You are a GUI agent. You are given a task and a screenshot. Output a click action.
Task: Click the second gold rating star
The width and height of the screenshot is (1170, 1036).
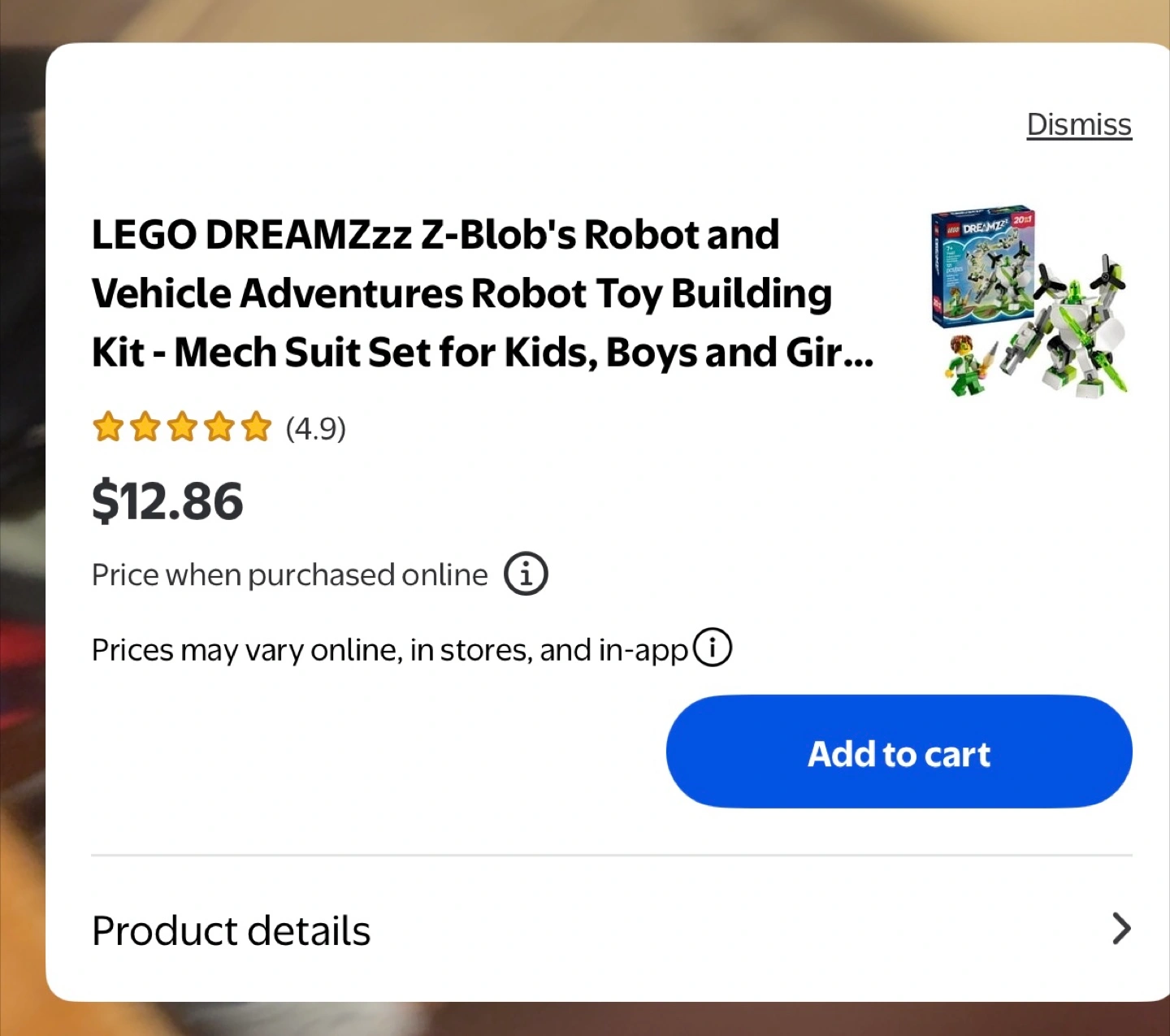(145, 427)
